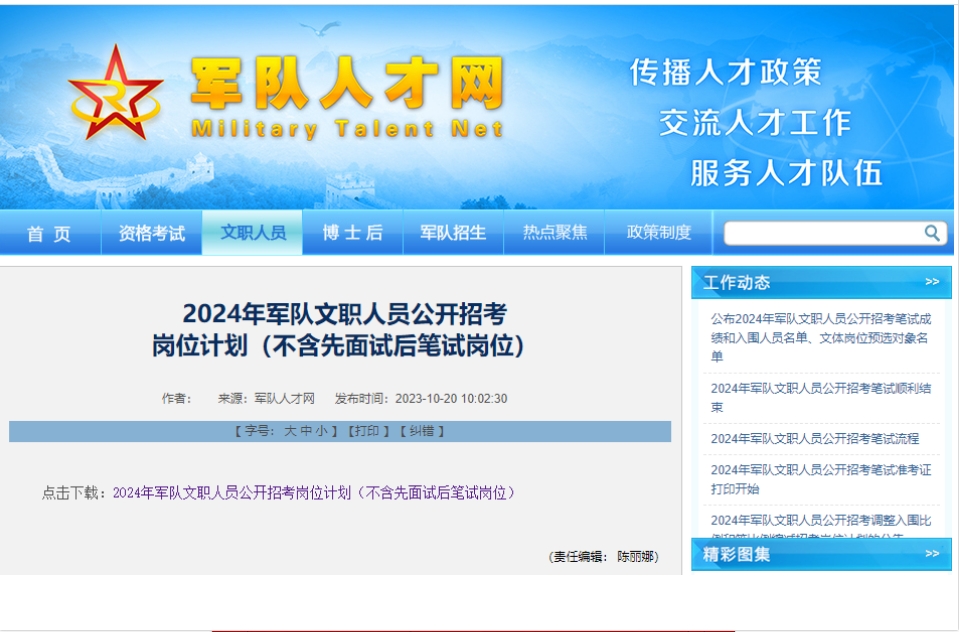Set font size to 小
The height and width of the screenshot is (632, 959).
(321, 431)
